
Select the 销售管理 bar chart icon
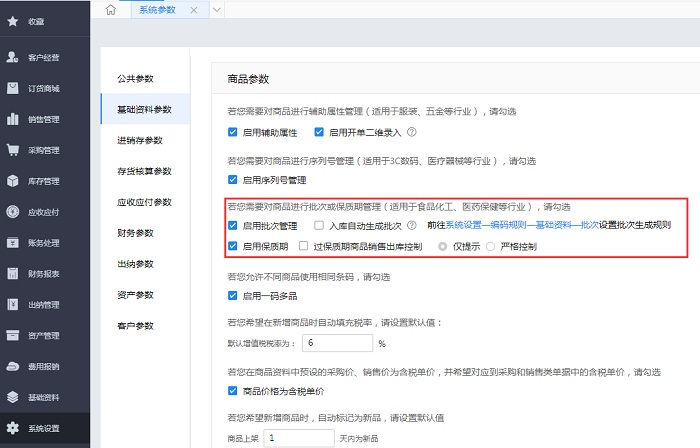(x=13, y=119)
